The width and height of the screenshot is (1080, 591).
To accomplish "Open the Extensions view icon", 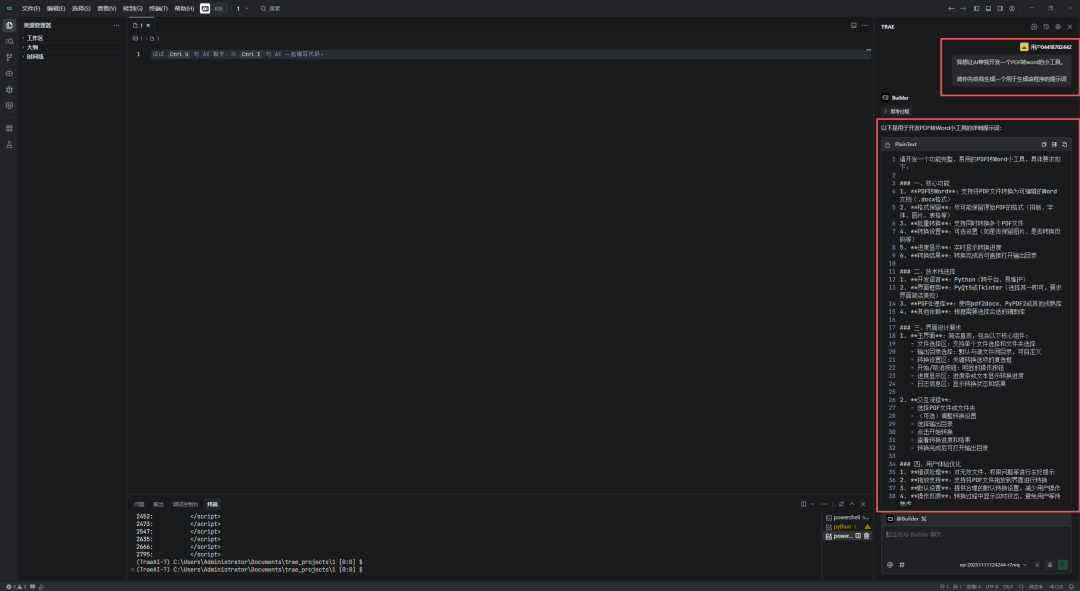I will click(x=9, y=128).
